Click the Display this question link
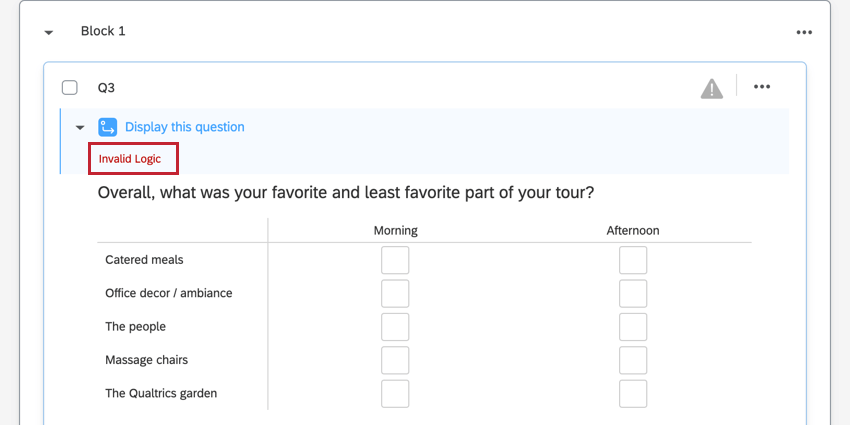 pos(184,127)
